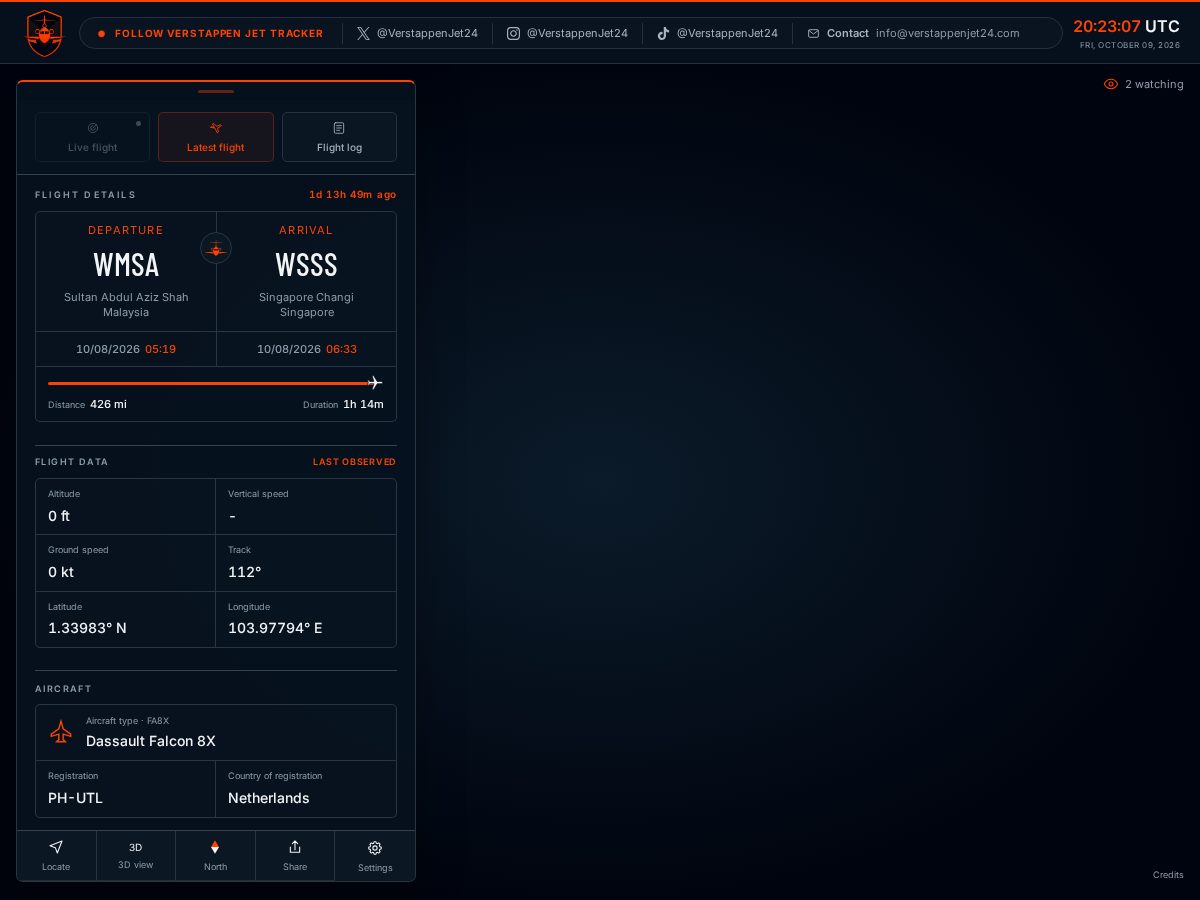The width and height of the screenshot is (1200, 900).
Task: Click Sultan Abdul Aziz Shah airport name
Action: coord(126,297)
